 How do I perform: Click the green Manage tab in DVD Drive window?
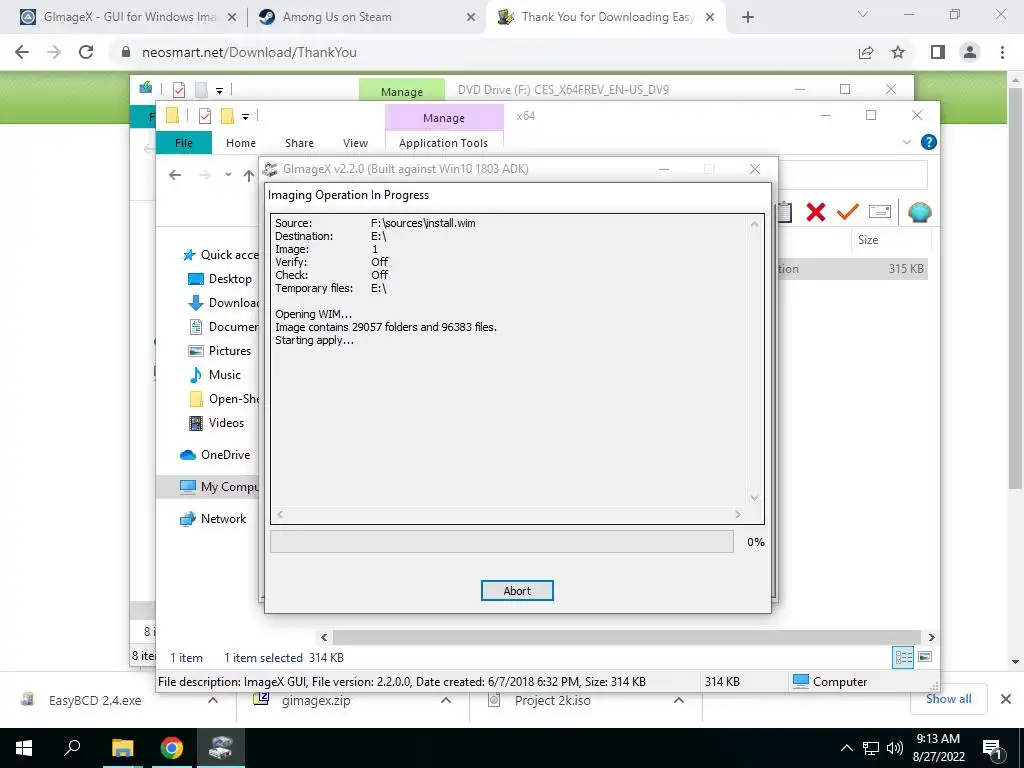click(402, 91)
